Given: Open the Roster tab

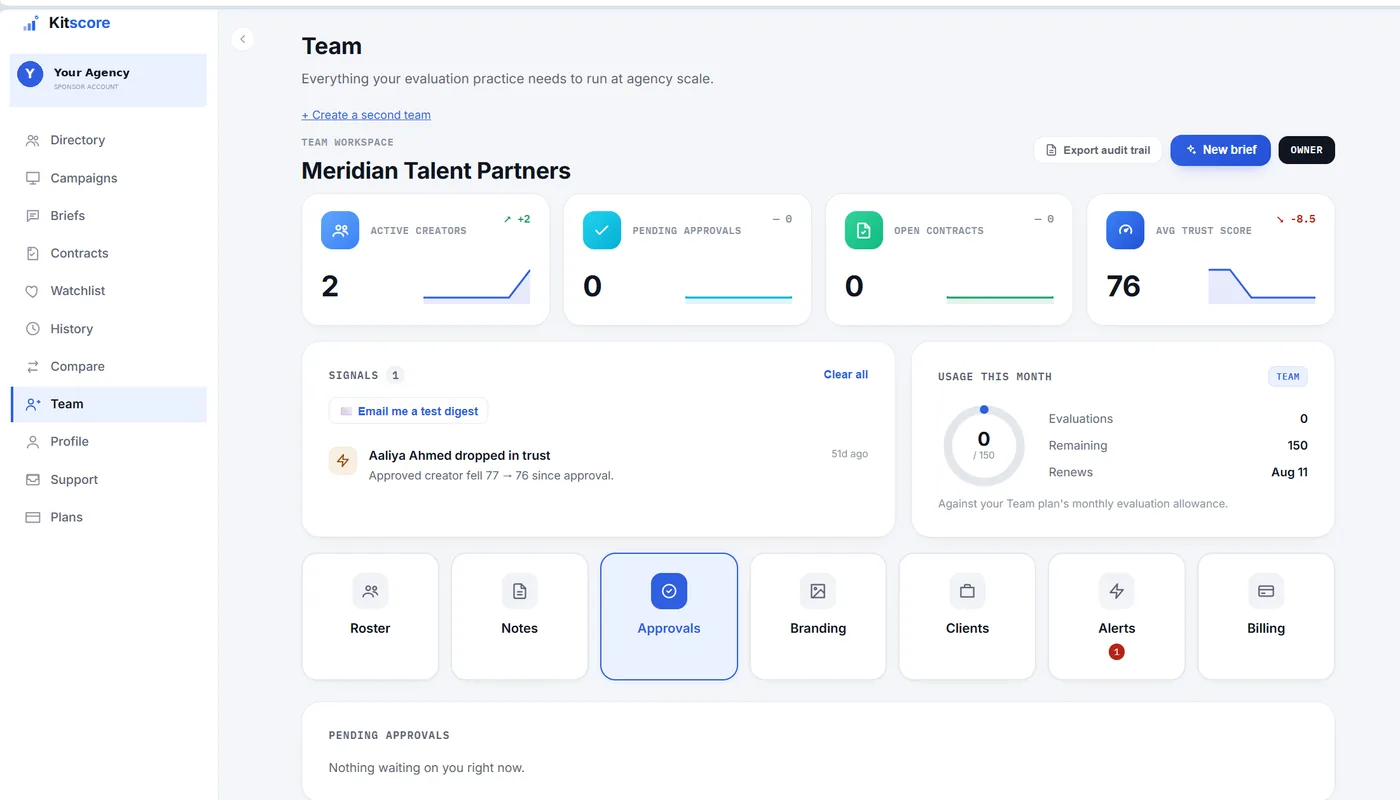Looking at the screenshot, I should tap(370, 616).
